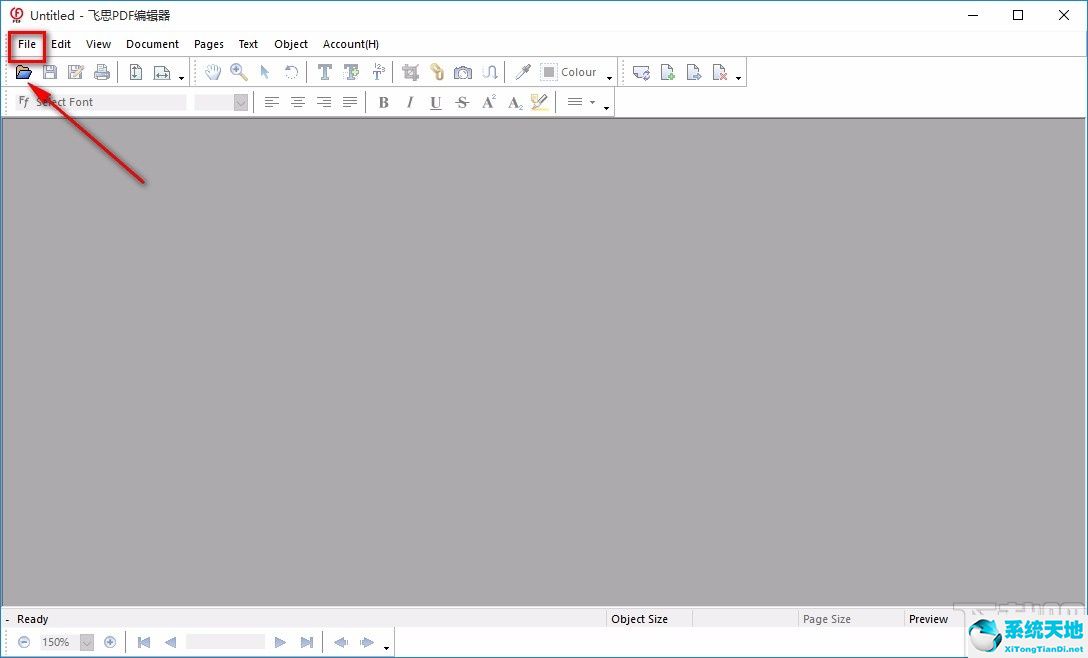The height and width of the screenshot is (658, 1088).
Task: Choose the Crop tool icon
Action: pyautogui.click(x=410, y=72)
